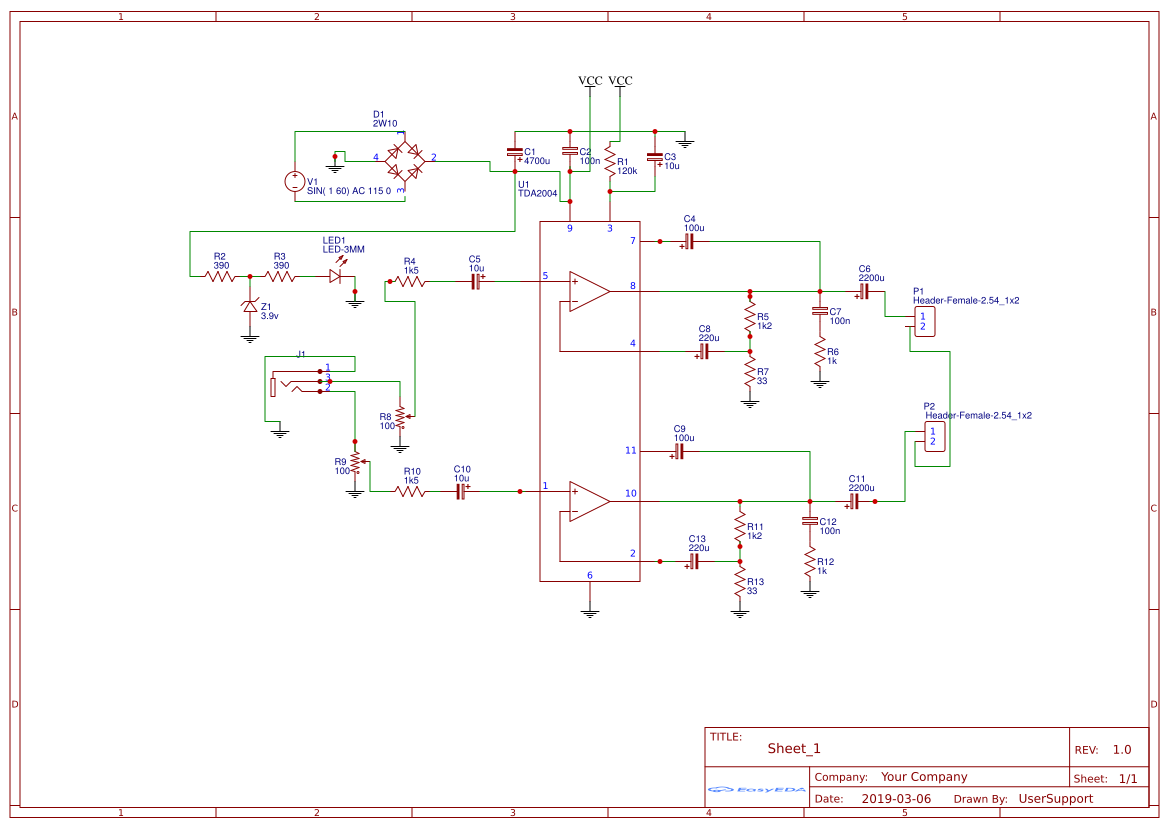The height and width of the screenshot is (828, 1169).
Task: Click the C10 10u capacitor symbol
Action: tap(462, 491)
